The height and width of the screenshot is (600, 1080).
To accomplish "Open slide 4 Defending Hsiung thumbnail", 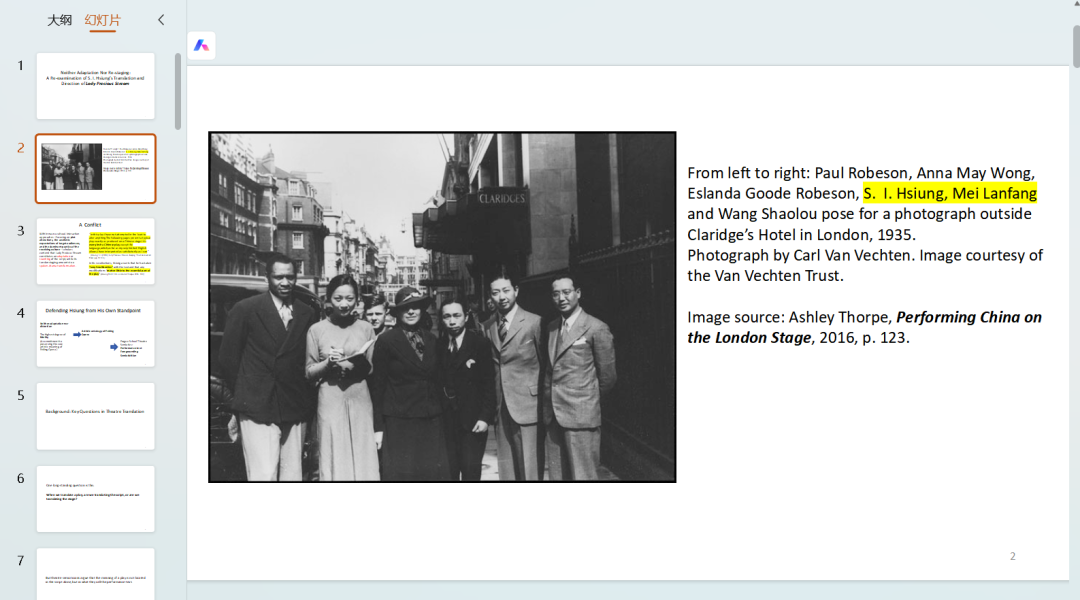I will coord(96,333).
